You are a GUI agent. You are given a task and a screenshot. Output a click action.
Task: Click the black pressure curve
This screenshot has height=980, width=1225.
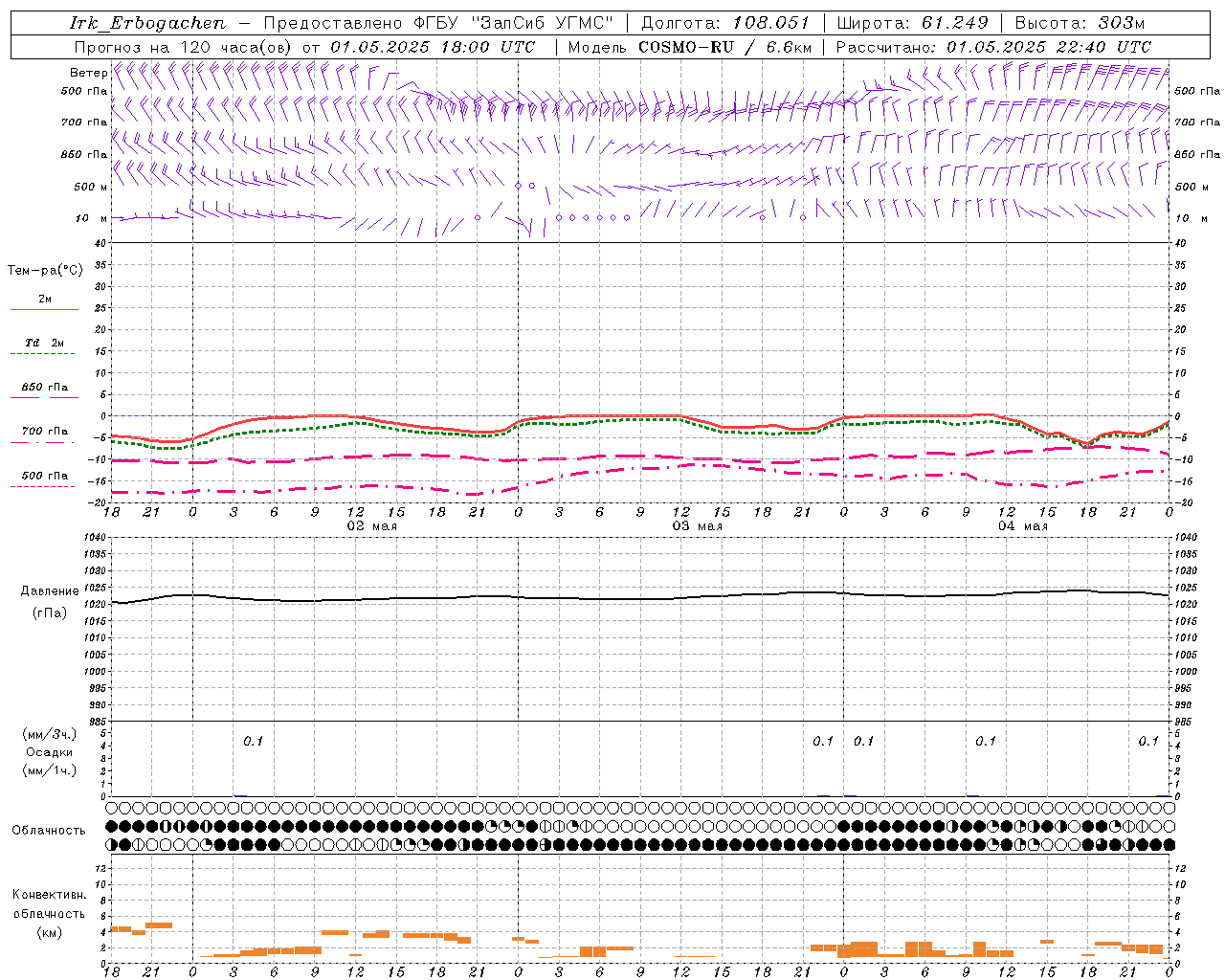(x=639, y=599)
